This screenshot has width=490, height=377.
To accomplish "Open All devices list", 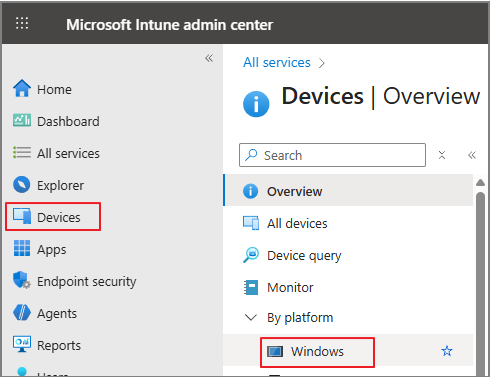I will pyautogui.click(x=348, y=223).
